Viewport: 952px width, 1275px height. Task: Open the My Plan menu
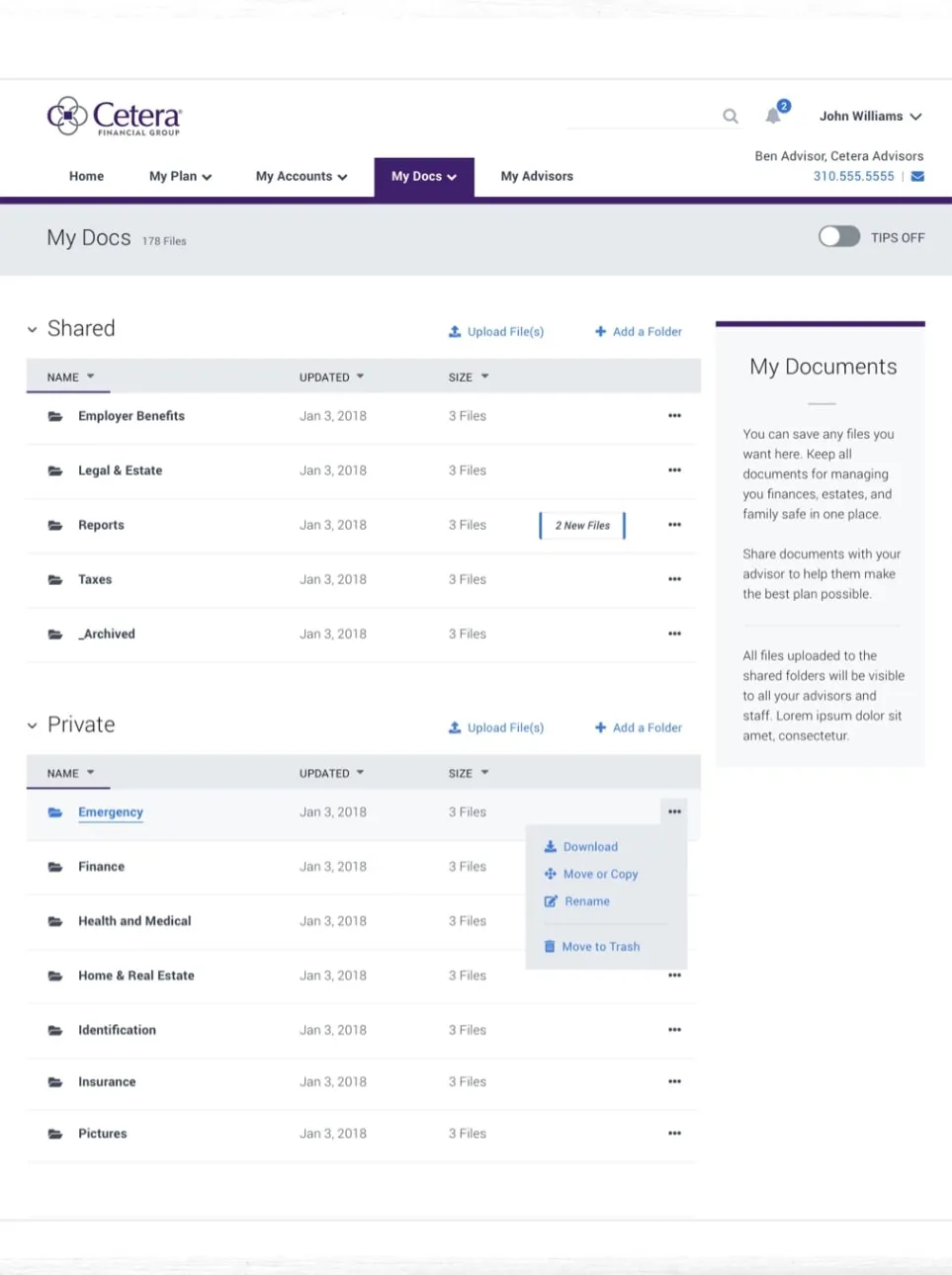[x=180, y=177]
